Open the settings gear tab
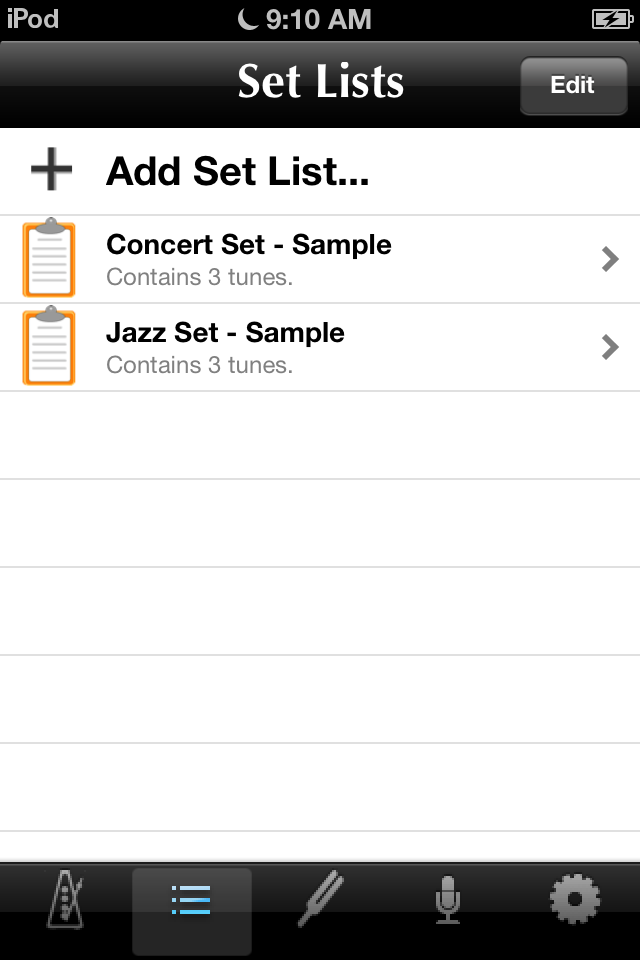 click(x=574, y=899)
